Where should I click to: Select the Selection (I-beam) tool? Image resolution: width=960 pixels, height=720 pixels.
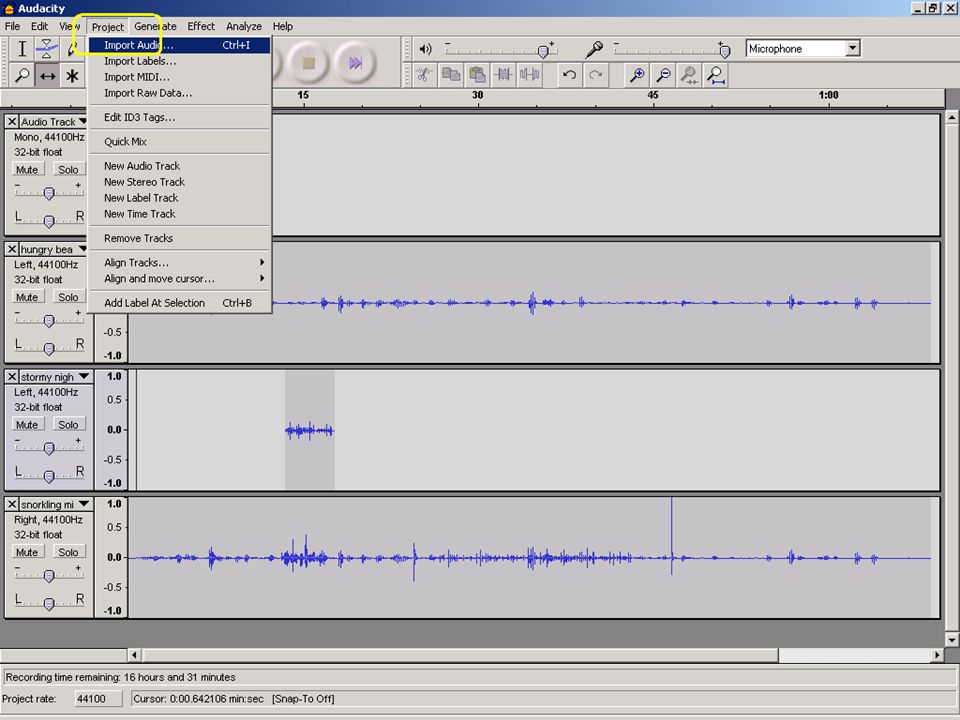pos(22,48)
